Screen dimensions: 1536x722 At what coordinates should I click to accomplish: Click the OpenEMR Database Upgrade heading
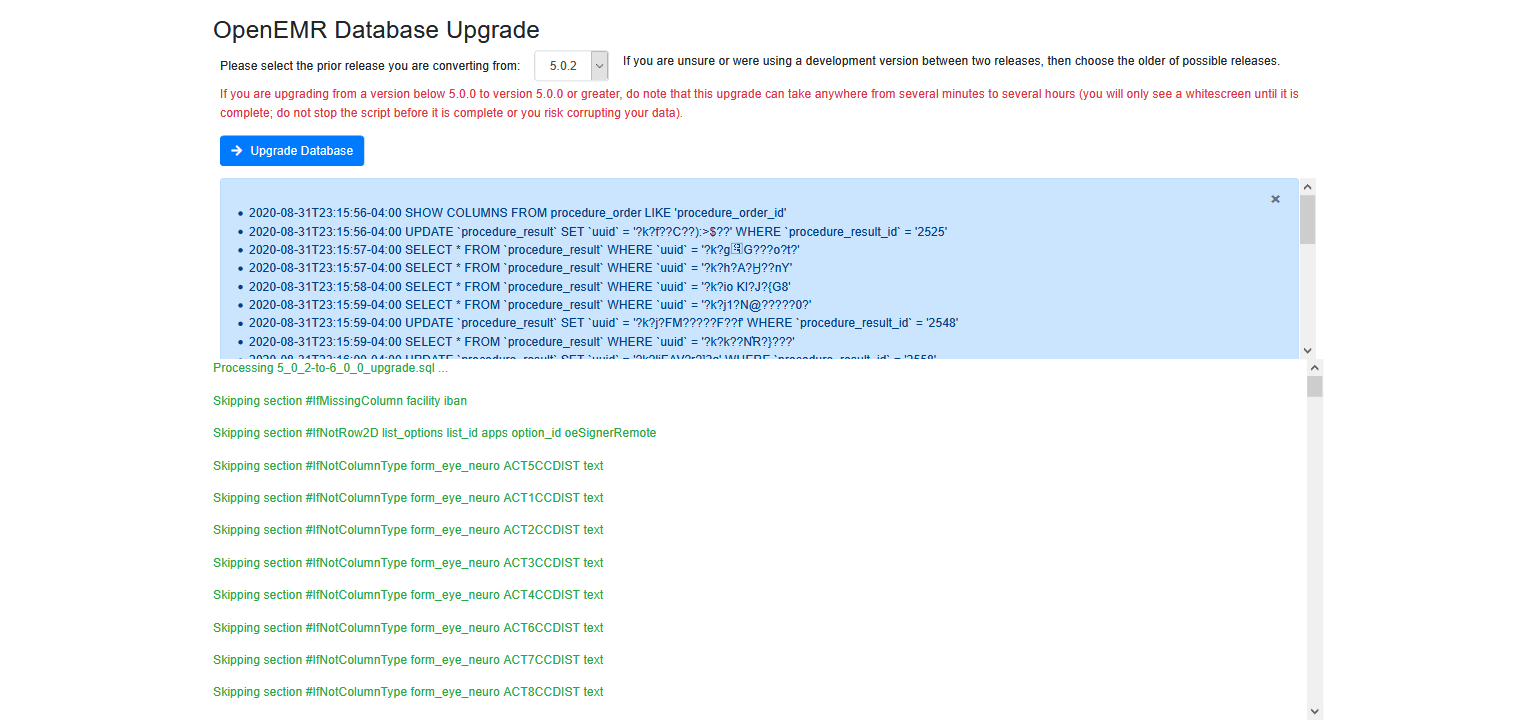pyautogui.click(x=375, y=30)
